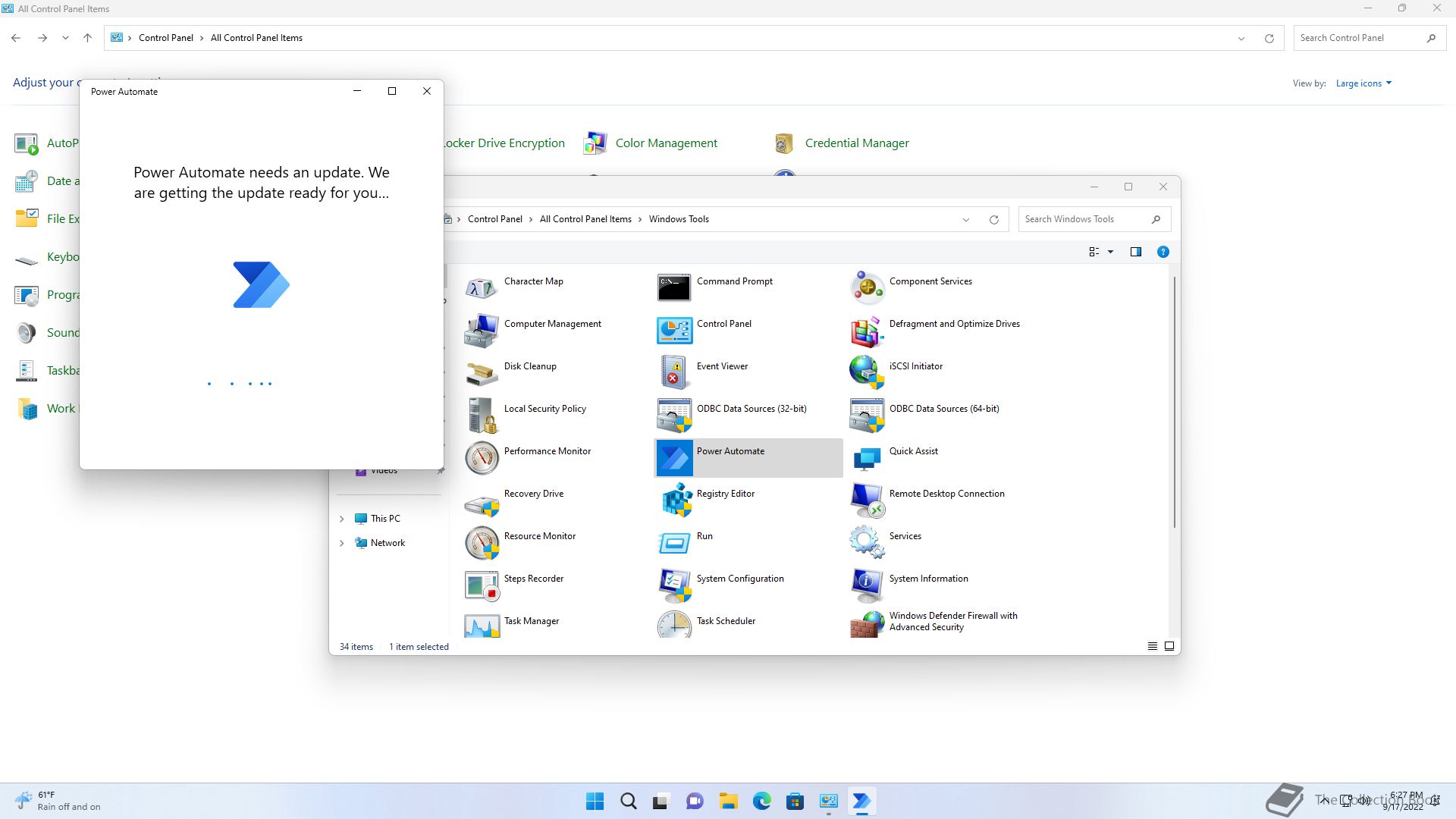Open System Information icon

867,585
